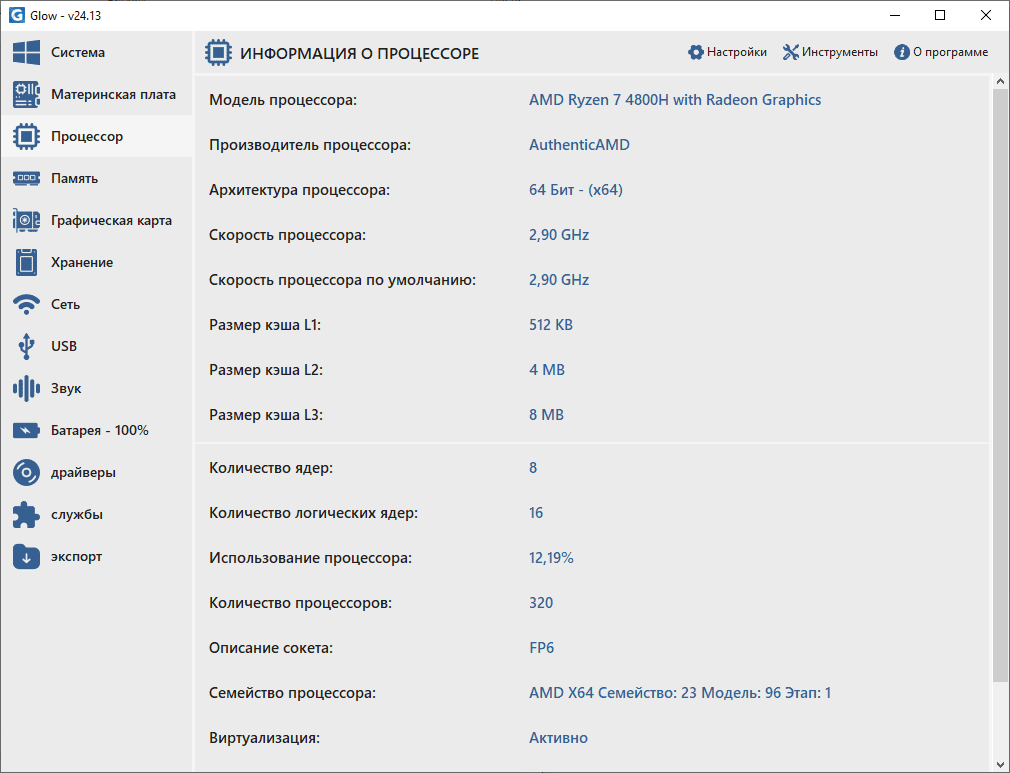Open the Инструменты tools menu
1010x773 pixels.
[830, 53]
